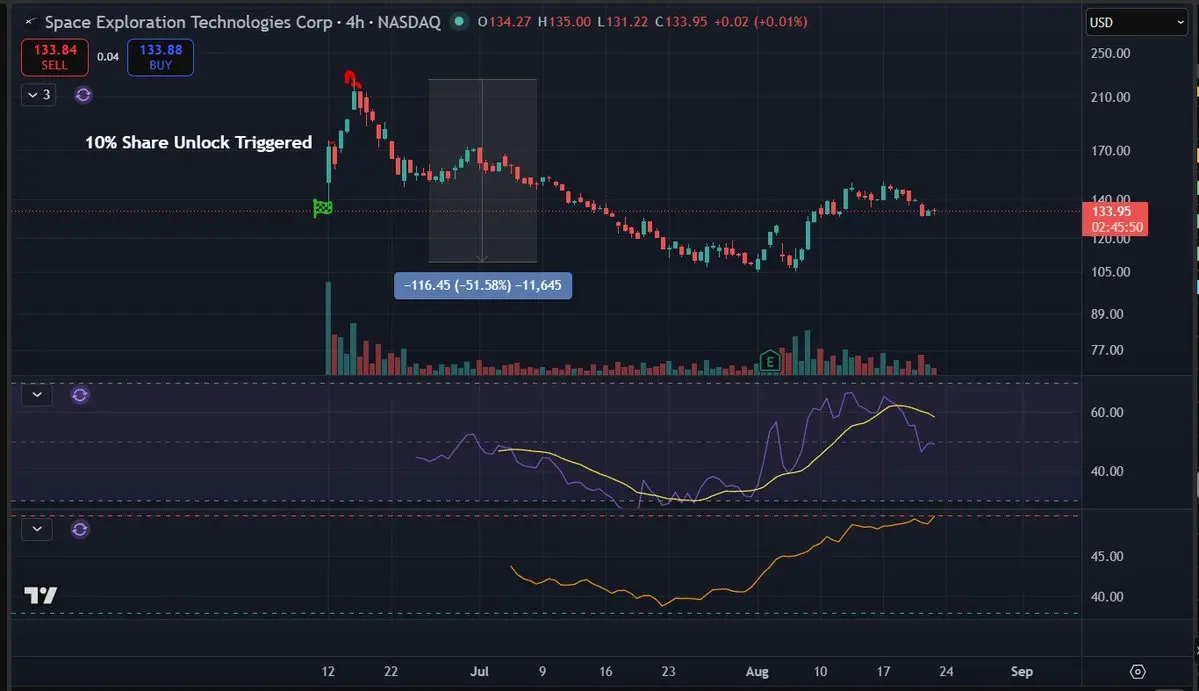Click the purple sync icon in bottom pane
Viewport: 1199px width, 691px height.
pyautogui.click(x=80, y=529)
